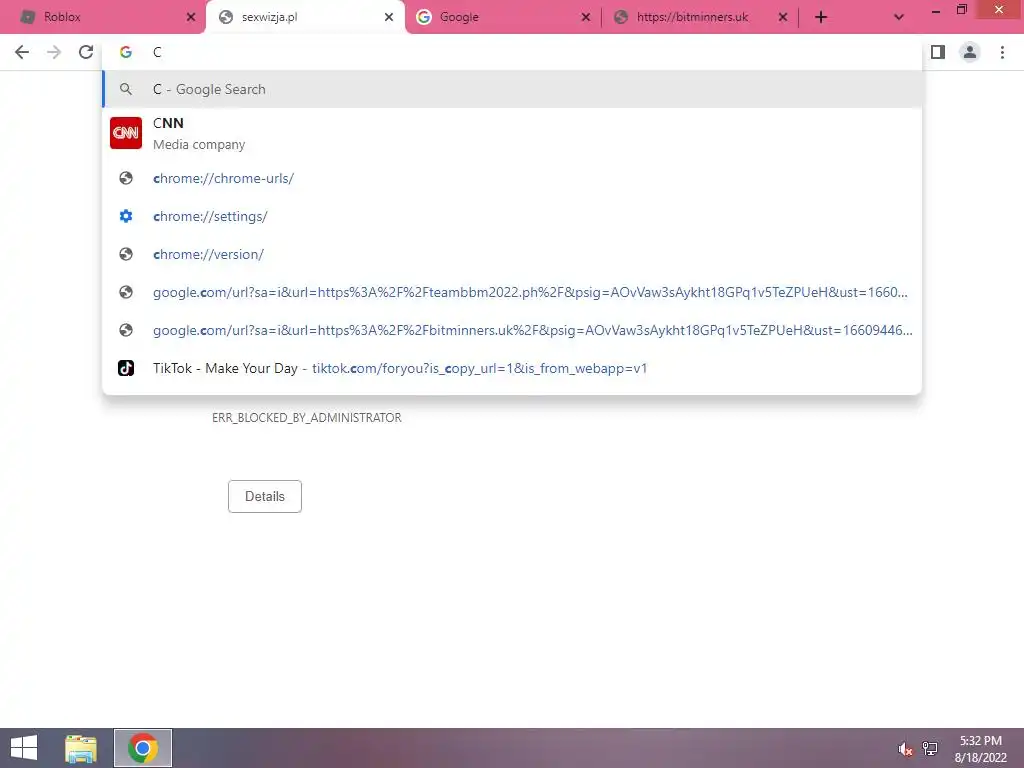Screen dimensions: 1024x768
Task: Expand the tab search dropdown arrow
Action: [899, 18]
